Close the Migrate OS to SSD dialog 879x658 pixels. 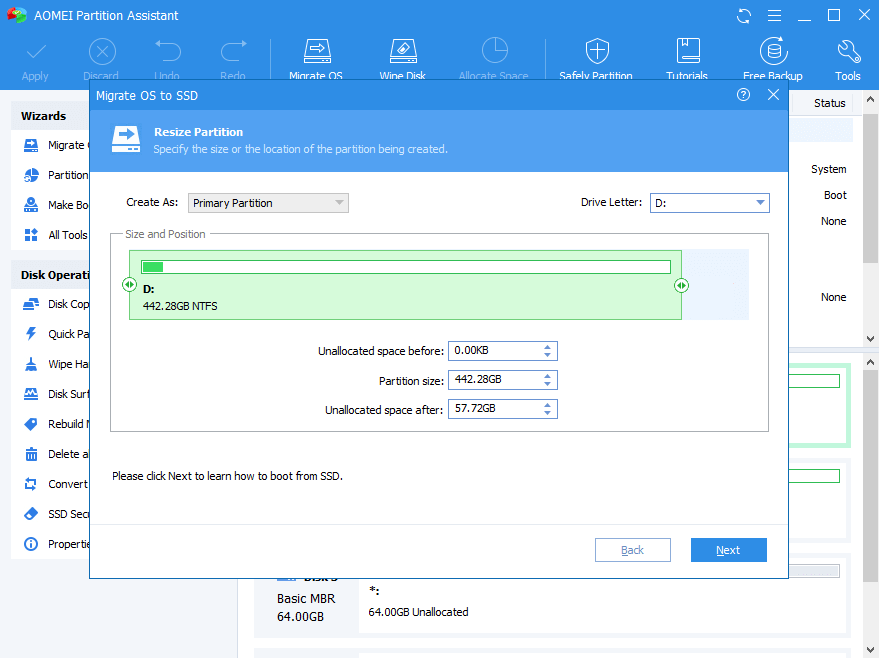(x=773, y=95)
